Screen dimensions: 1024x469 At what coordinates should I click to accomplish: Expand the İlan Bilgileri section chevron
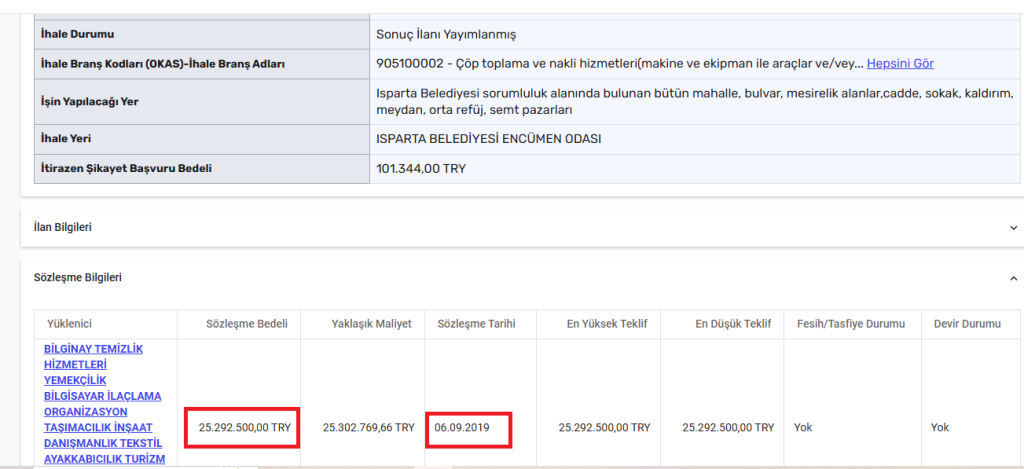1014,228
